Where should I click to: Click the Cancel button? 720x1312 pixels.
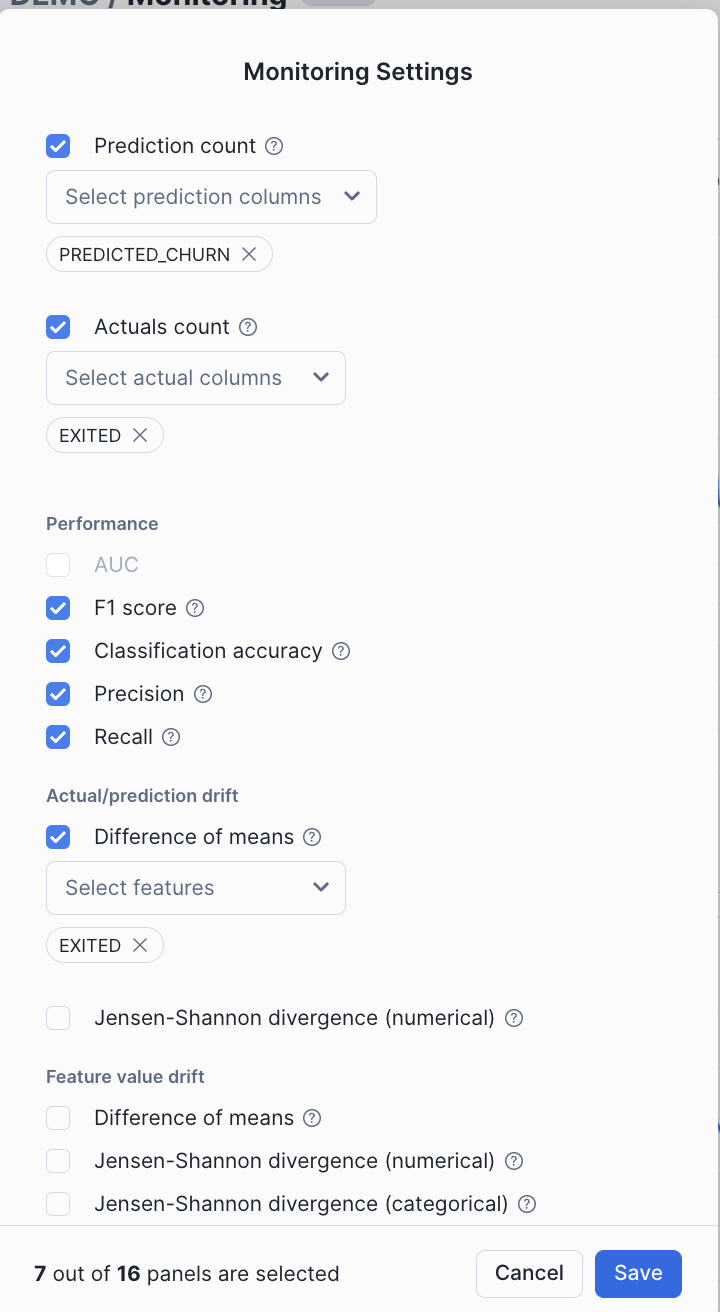(529, 1273)
